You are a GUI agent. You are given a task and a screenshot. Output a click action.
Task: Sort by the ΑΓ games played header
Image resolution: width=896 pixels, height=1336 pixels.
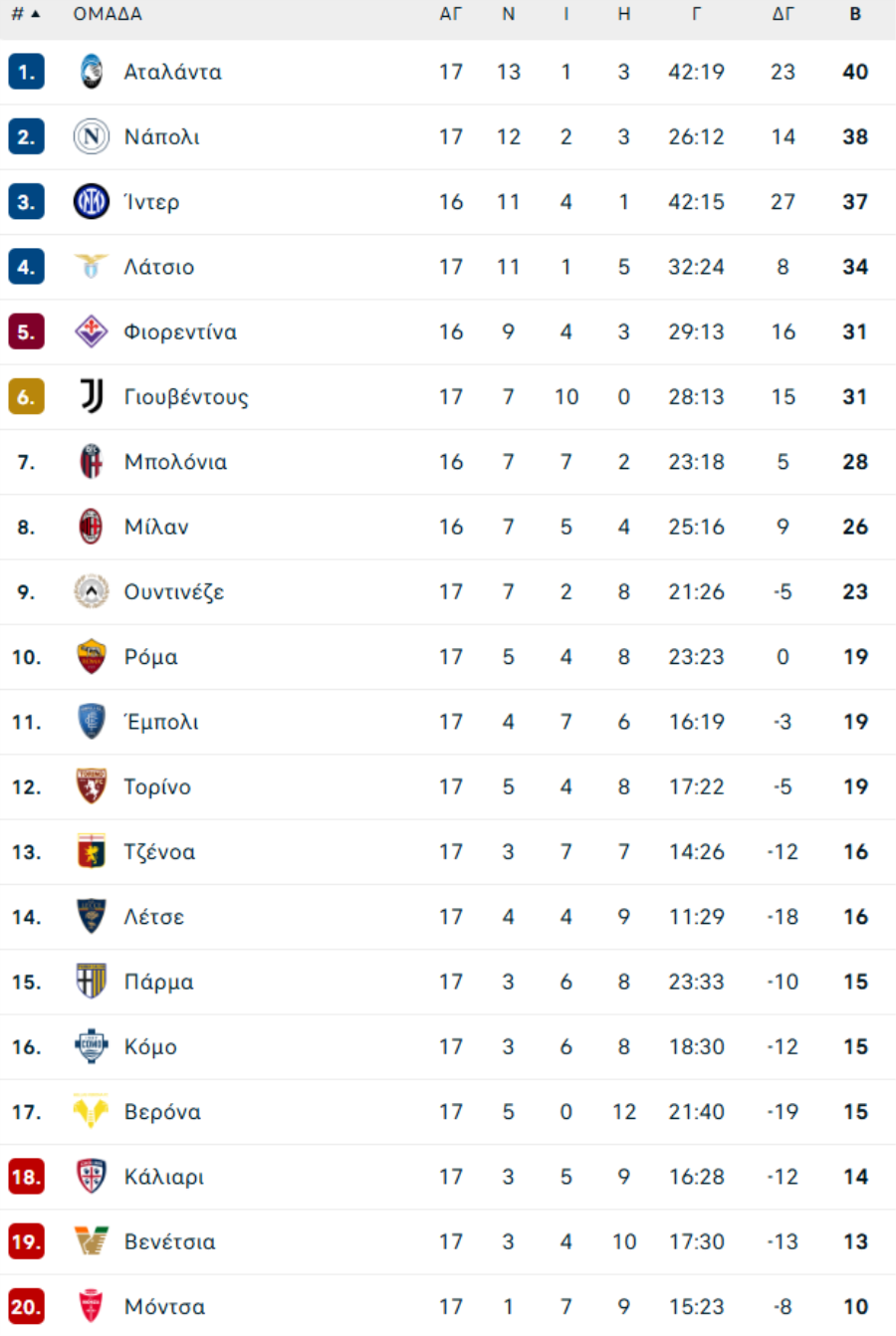click(x=451, y=14)
